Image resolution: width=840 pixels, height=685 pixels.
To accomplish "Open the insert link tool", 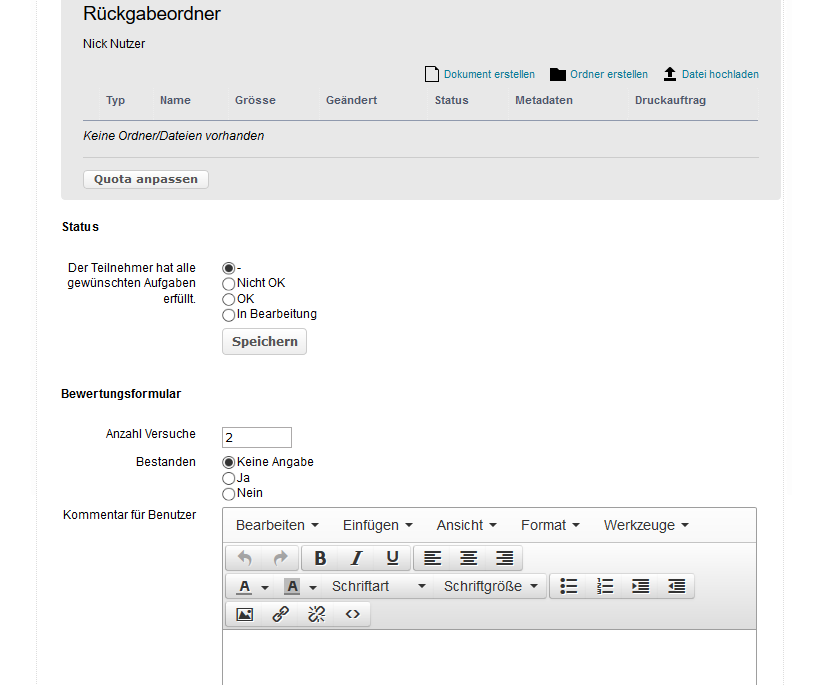I will [x=280, y=614].
